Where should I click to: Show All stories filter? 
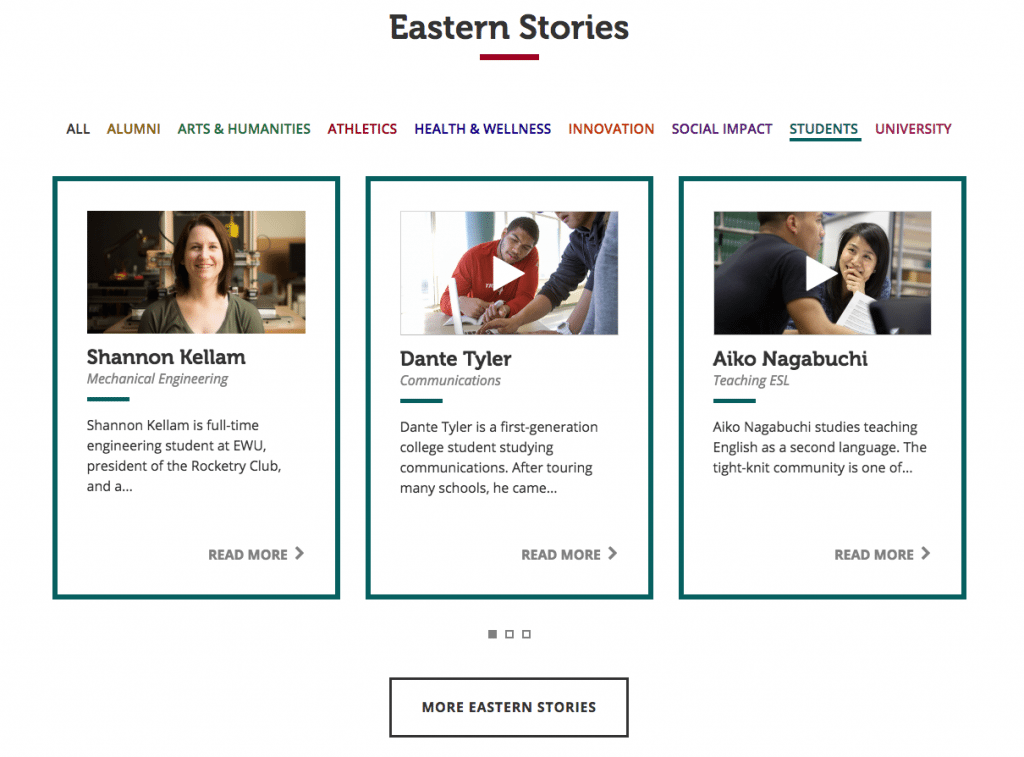[x=78, y=129]
